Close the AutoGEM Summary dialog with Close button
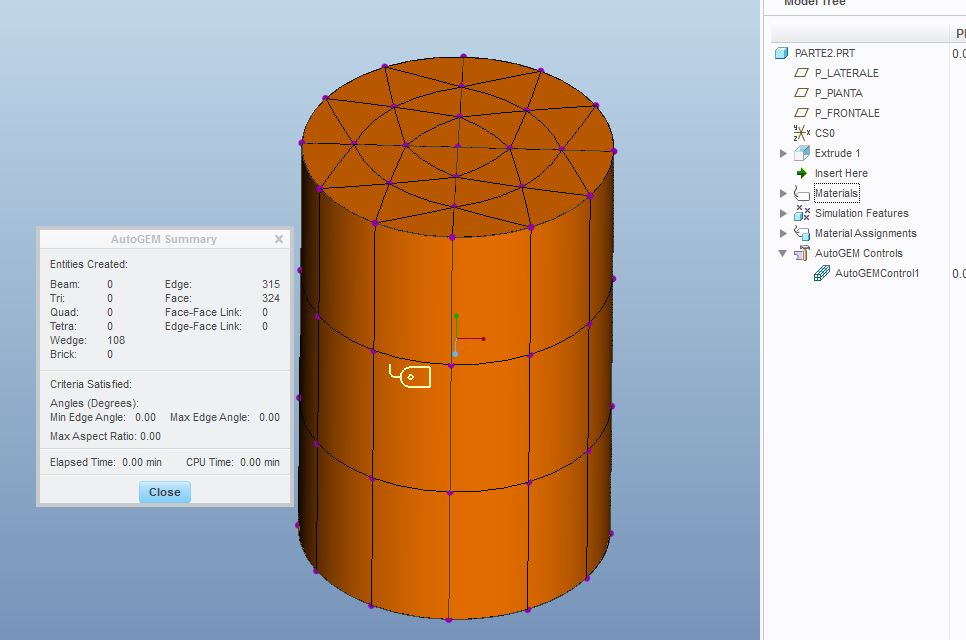 pos(164,492)
